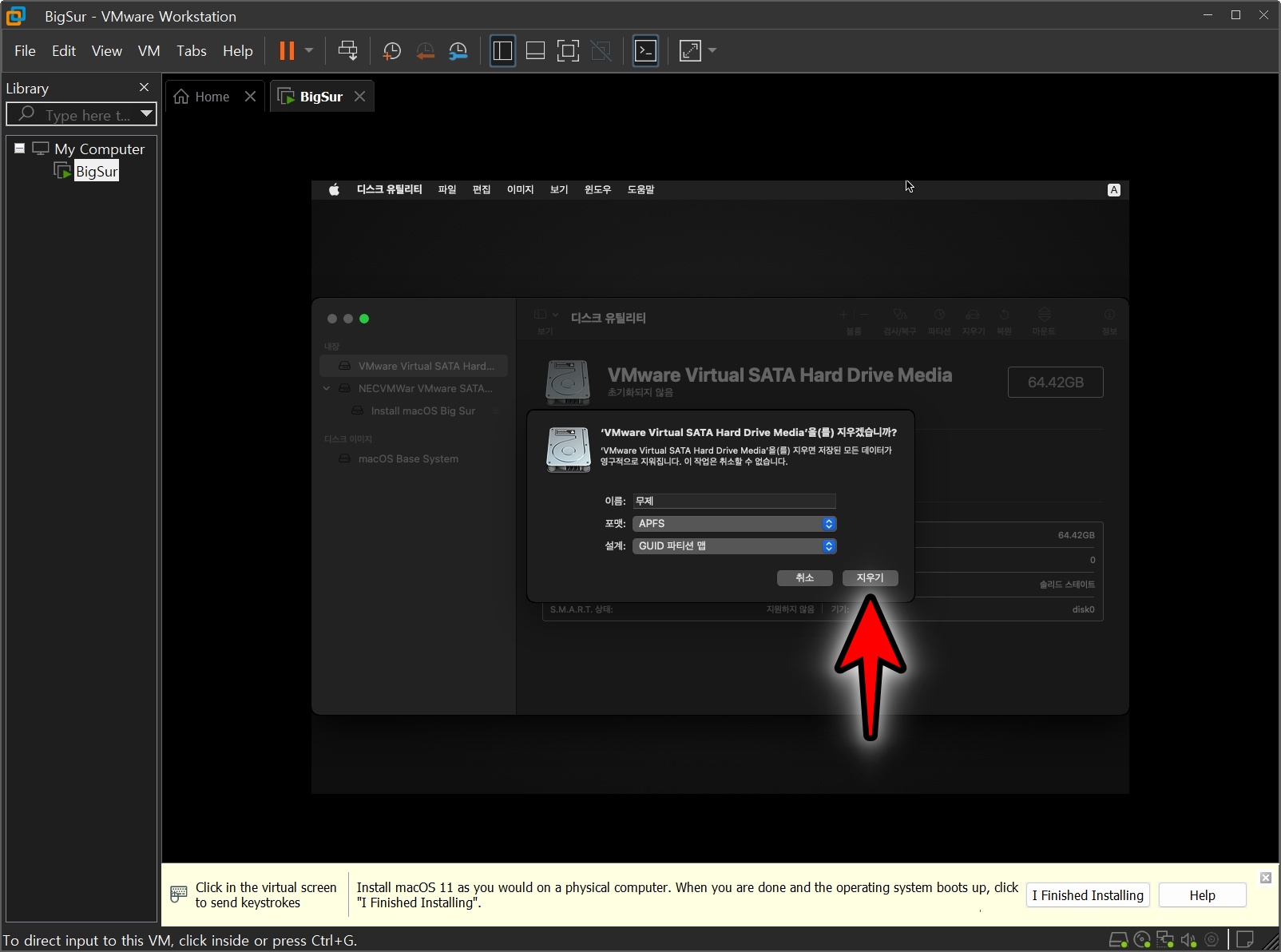Collapse the My Computer tree node
Viewport: 1281px width, 952px height.
coord(19,149)
